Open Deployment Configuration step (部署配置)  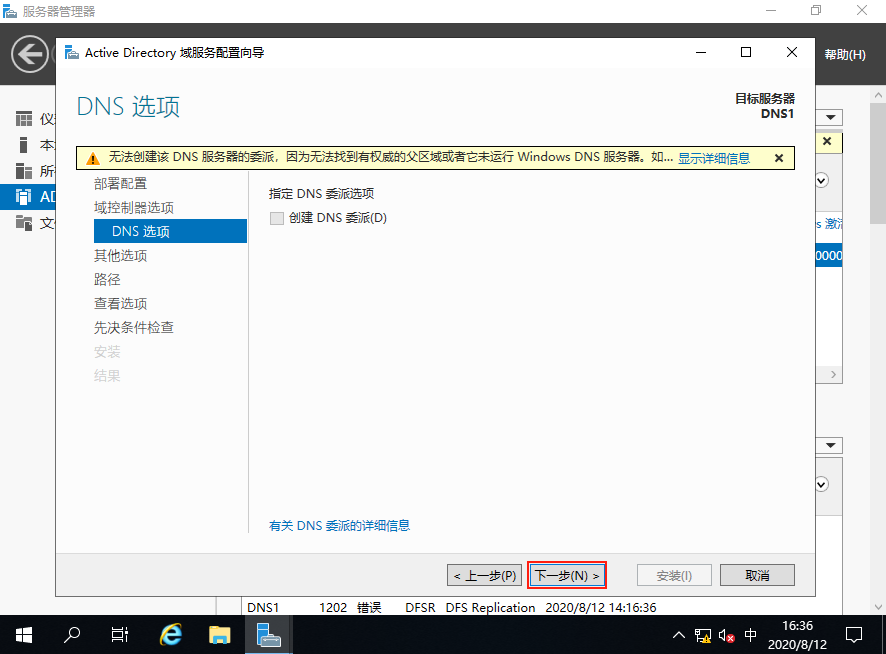(x=120, y=183)
